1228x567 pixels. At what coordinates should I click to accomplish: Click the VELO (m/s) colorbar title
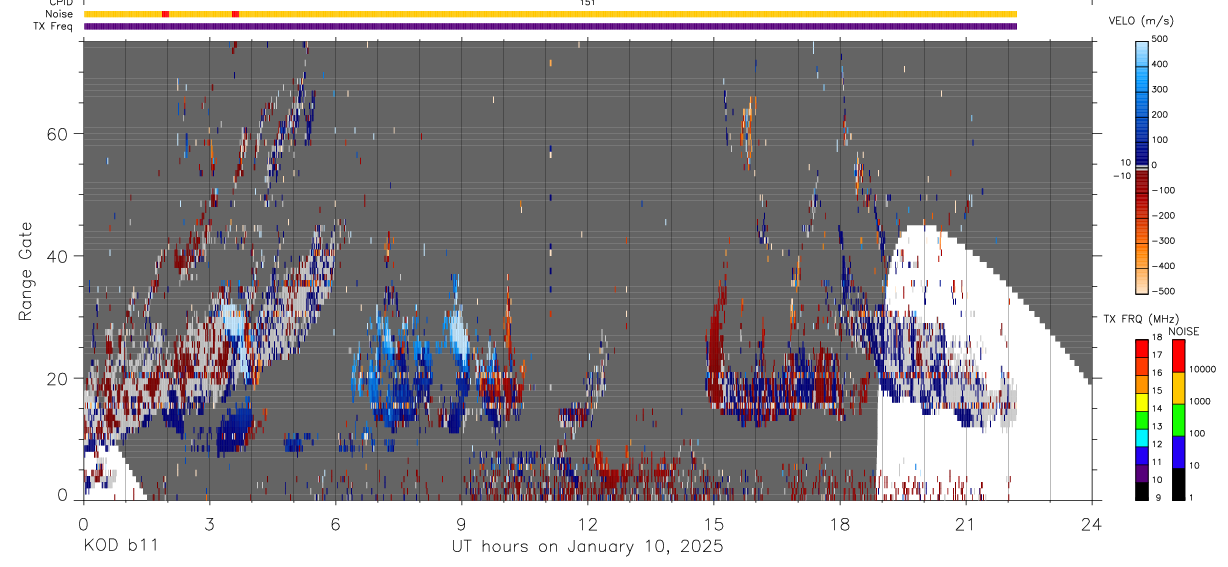click(1141, 20)
